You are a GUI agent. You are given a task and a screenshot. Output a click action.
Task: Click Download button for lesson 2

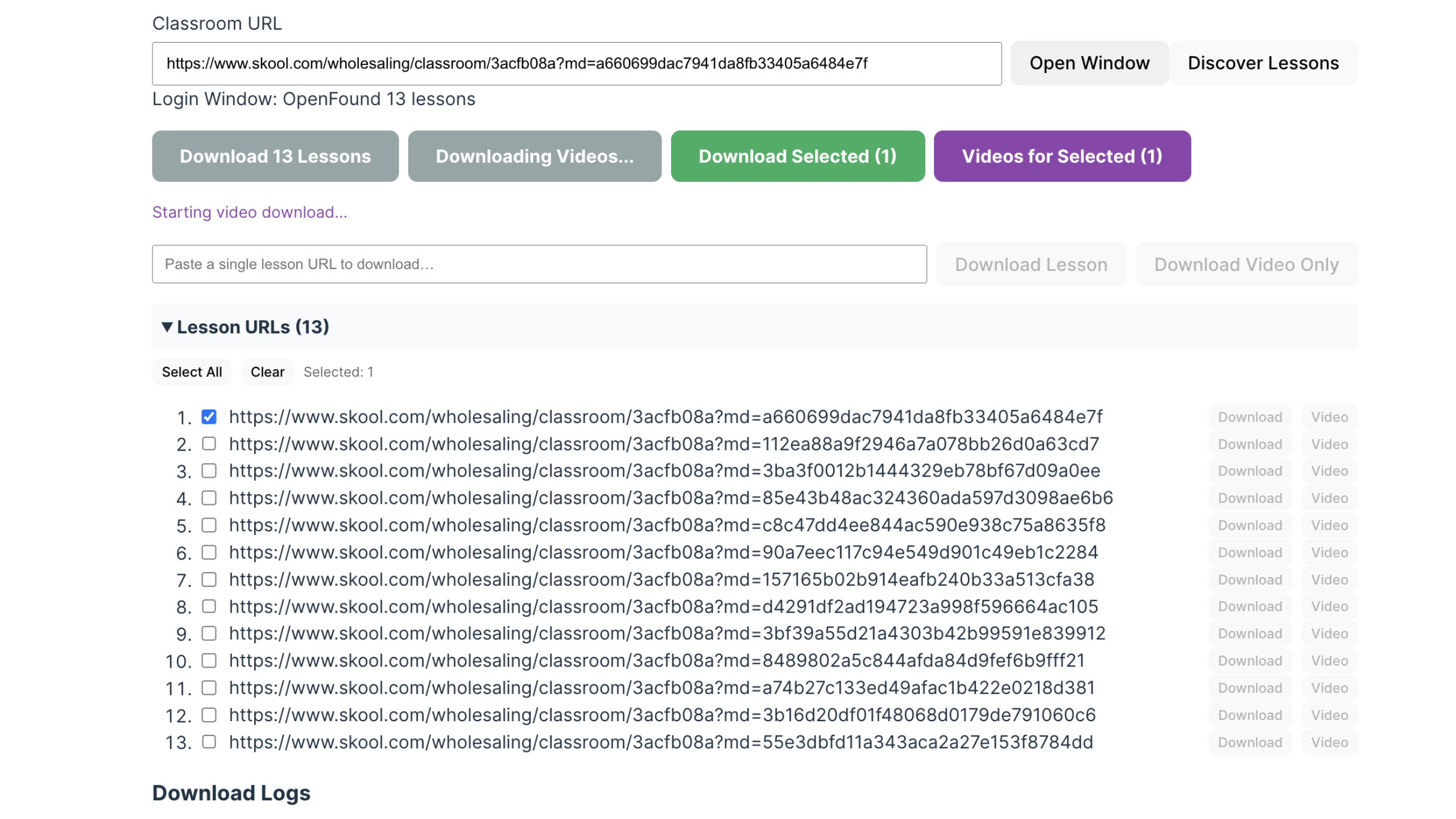1250,444
